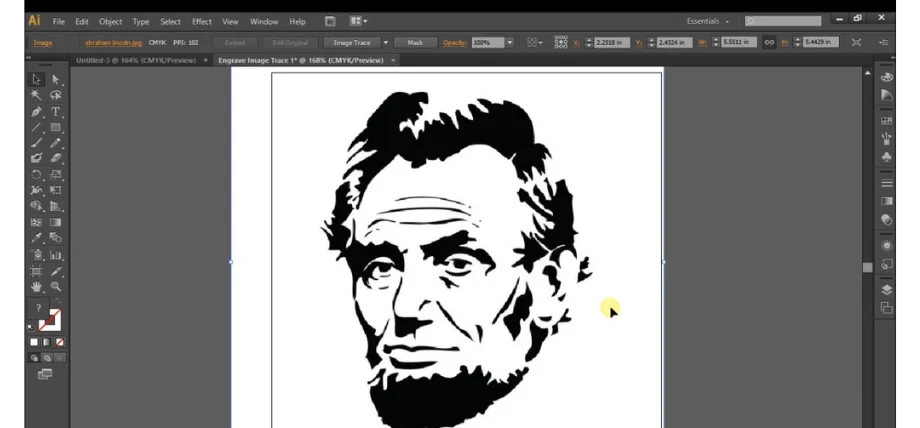Select the Rotate tool
Viewport: 920px width, 428px height.
36,174
